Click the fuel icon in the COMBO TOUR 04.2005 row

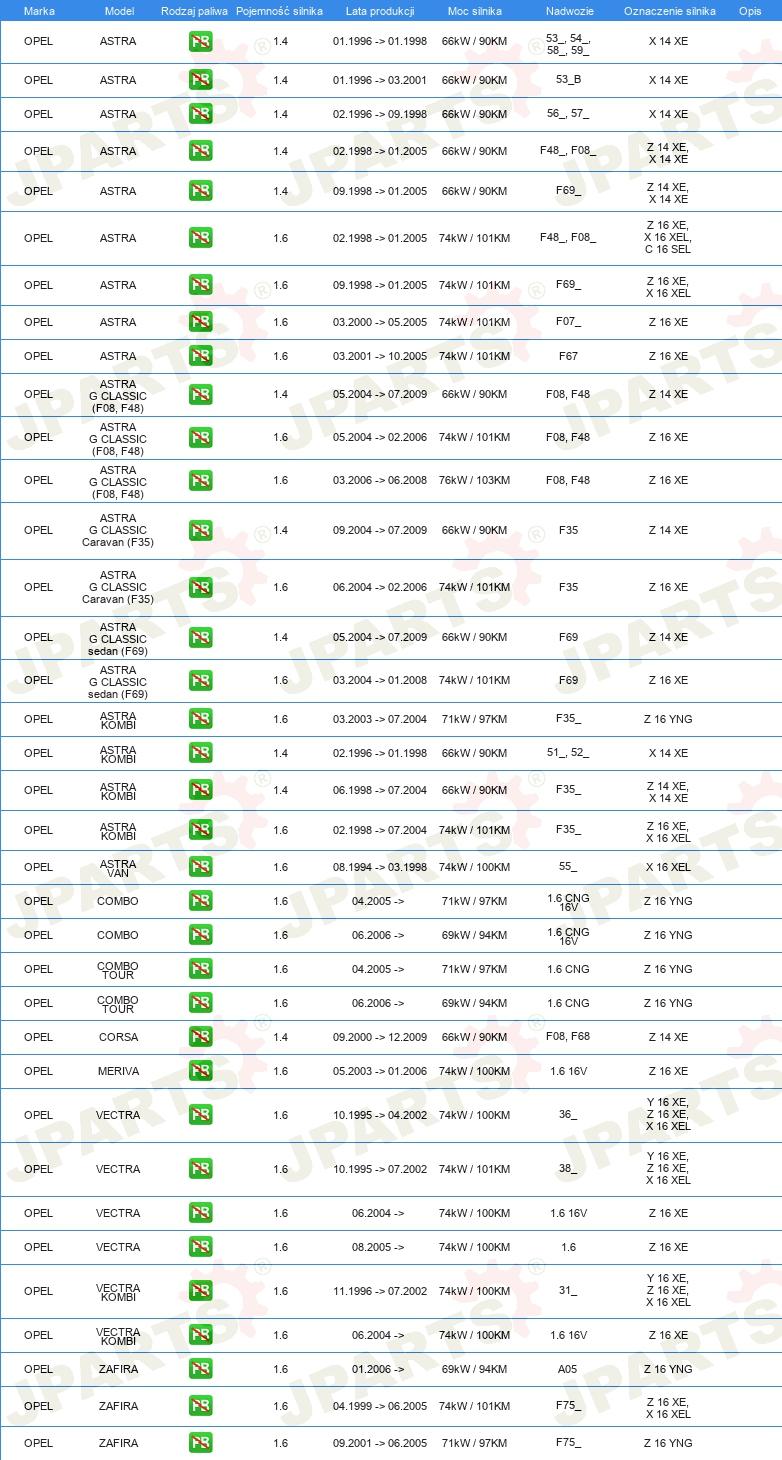click(x=201, y=969)
